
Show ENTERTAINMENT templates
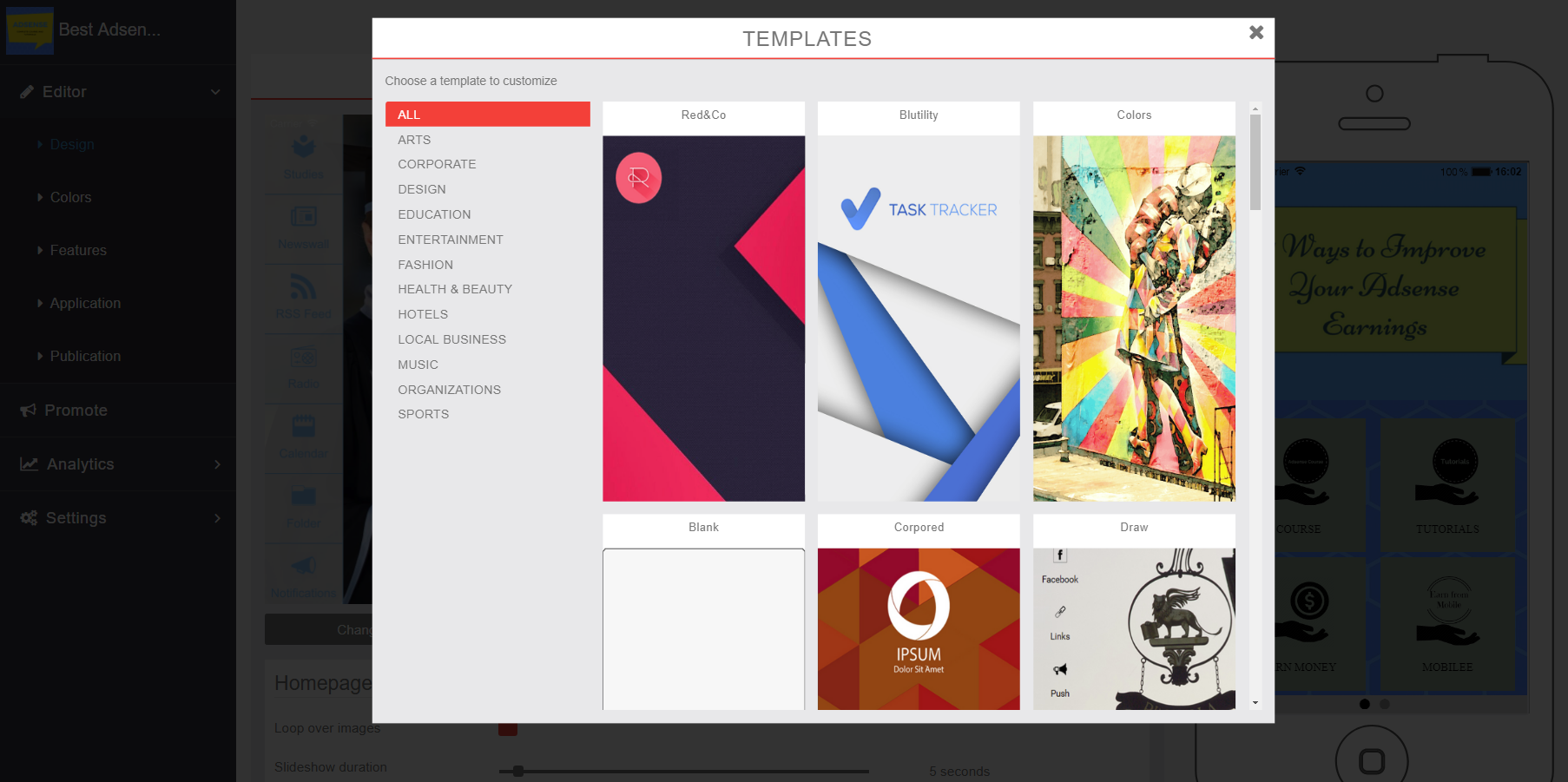click(451, 240)
